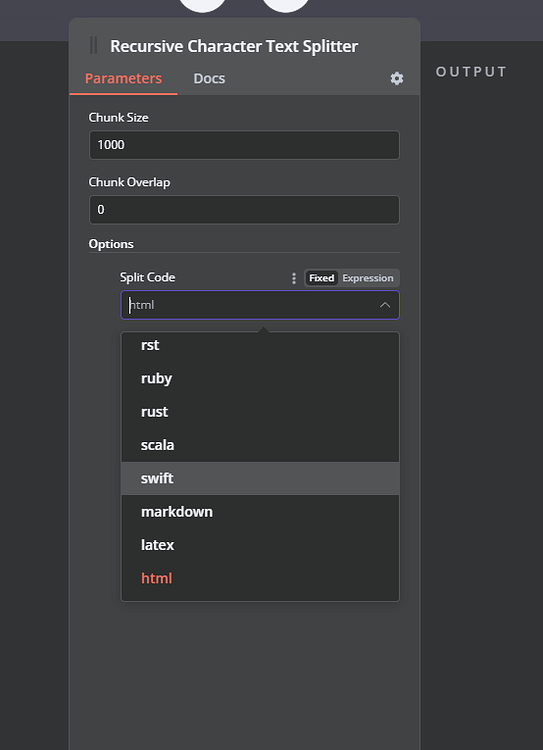Focus the Chunk Size input field
This screenshot has width=543, height=750.
tap(244, 145)
